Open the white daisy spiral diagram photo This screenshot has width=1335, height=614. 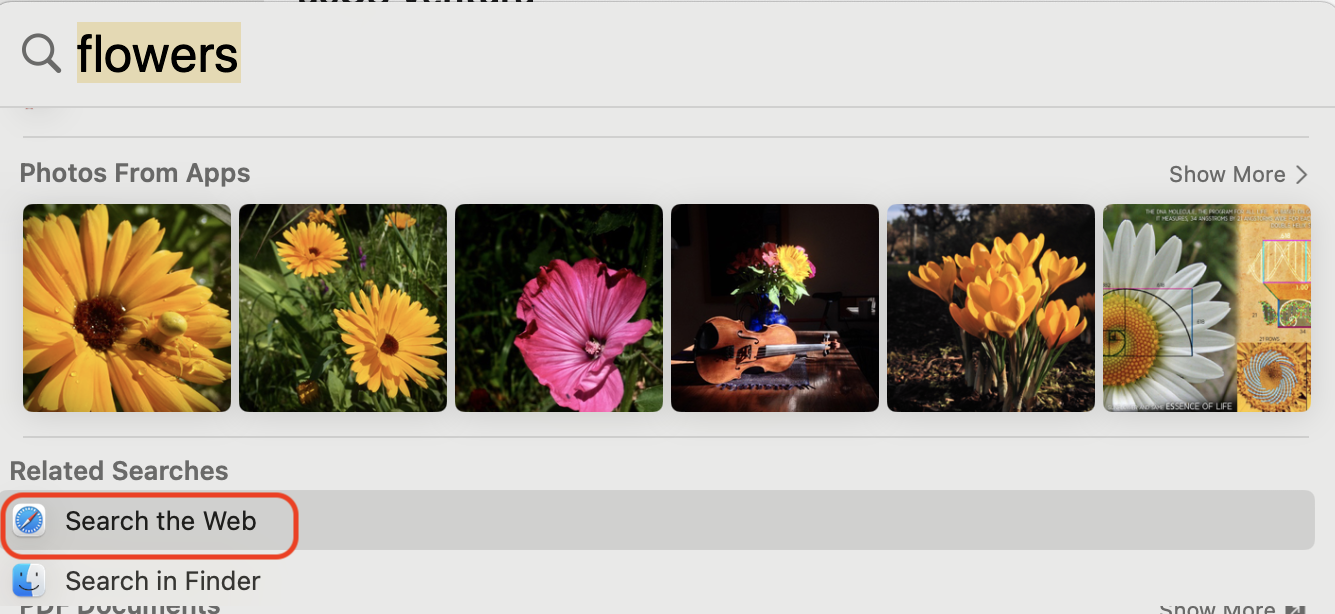click(x=1206, y=308)
